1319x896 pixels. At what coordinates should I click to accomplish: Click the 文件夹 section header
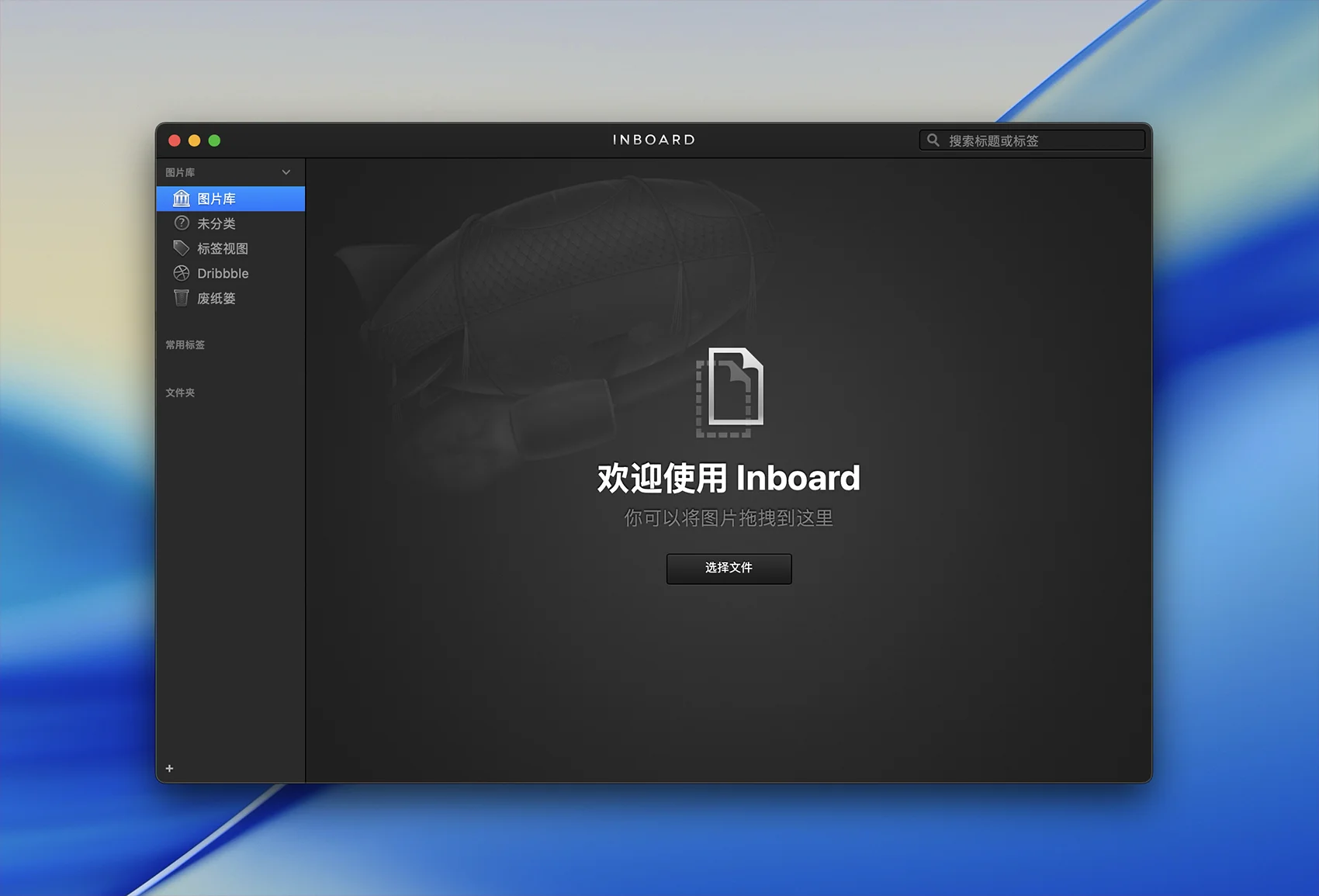pyautogui.click(x=180, y=393)
